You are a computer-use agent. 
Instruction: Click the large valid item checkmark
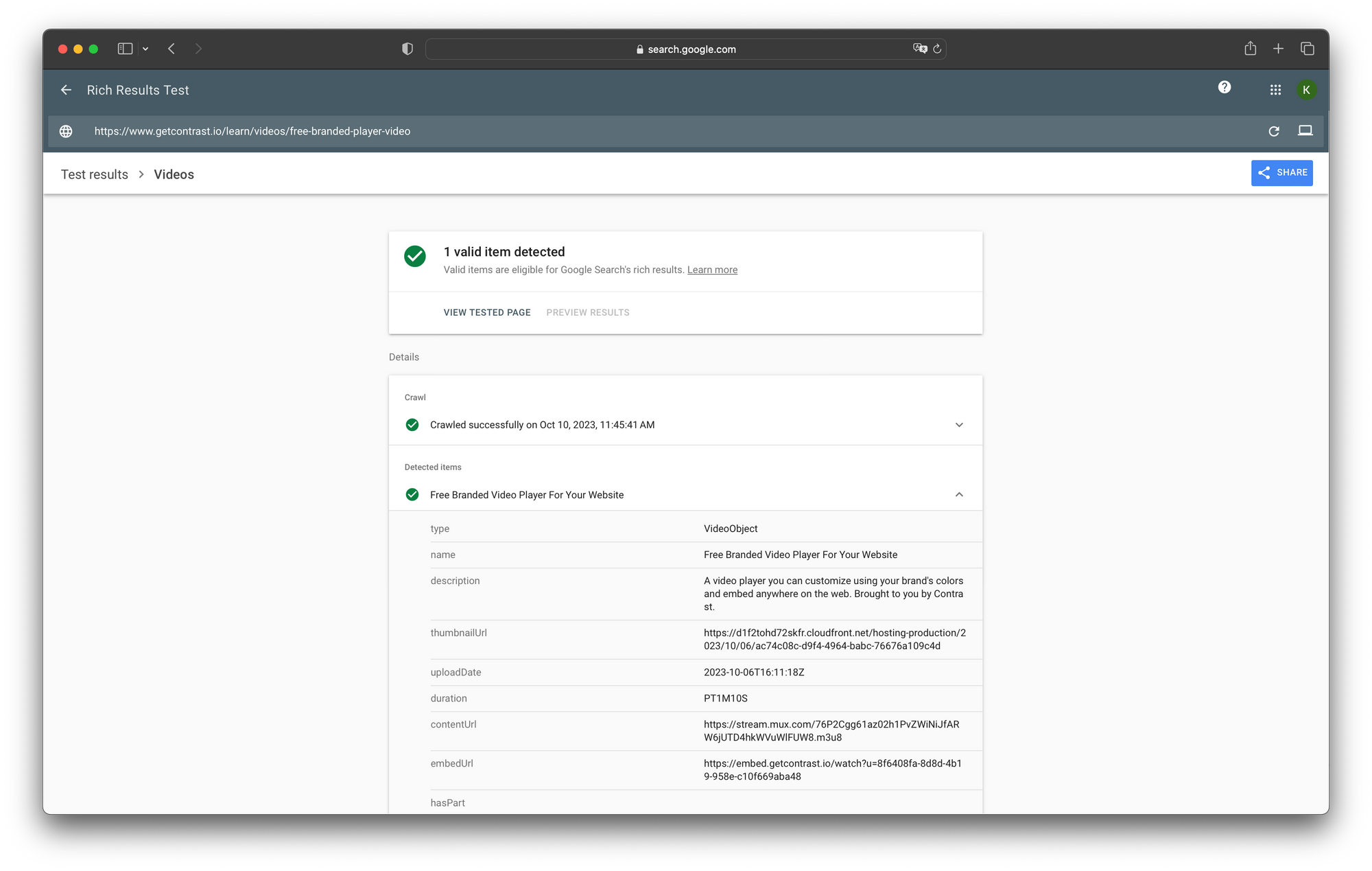(415, 256)
